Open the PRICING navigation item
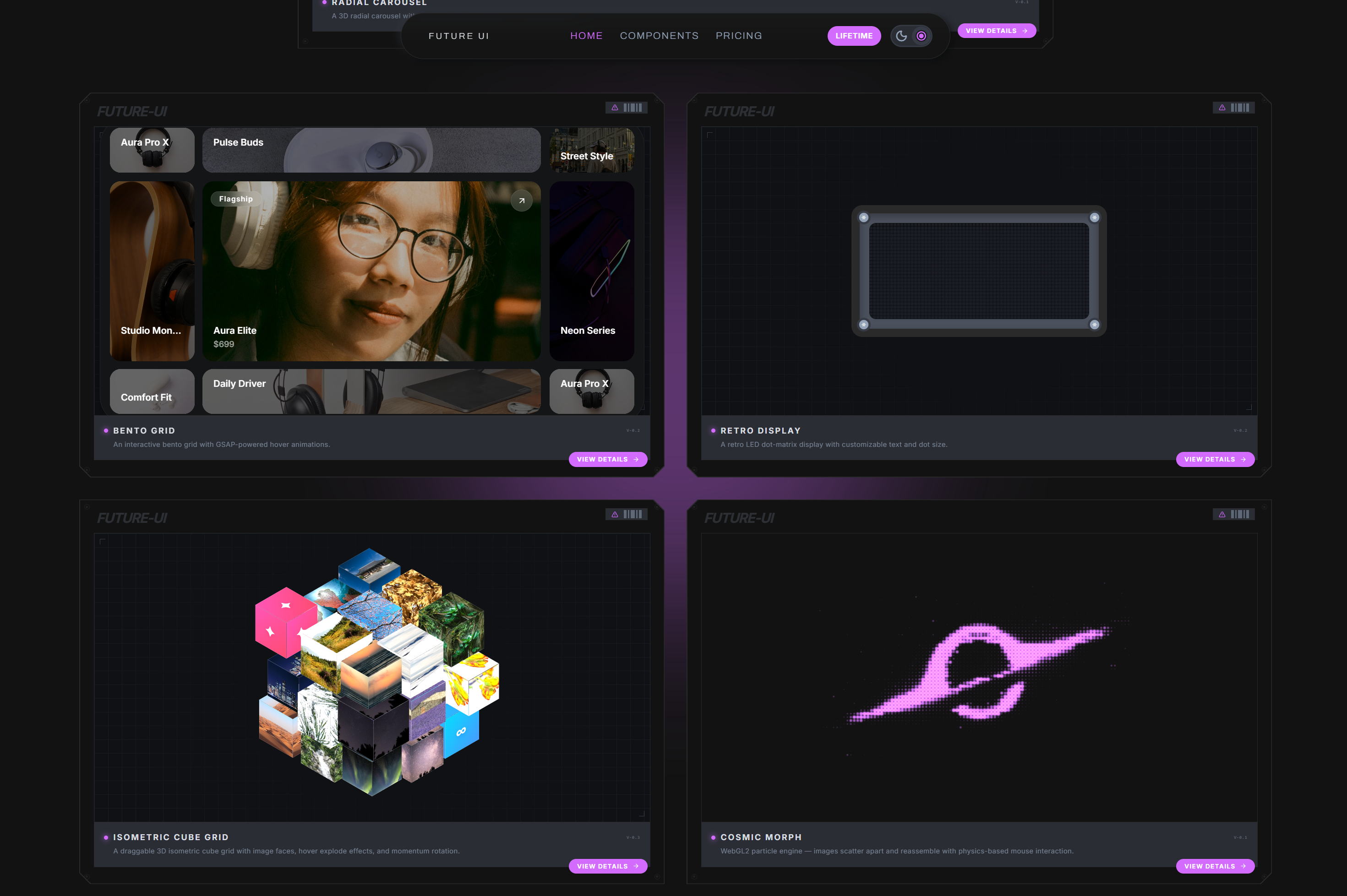 coord(738,35)
